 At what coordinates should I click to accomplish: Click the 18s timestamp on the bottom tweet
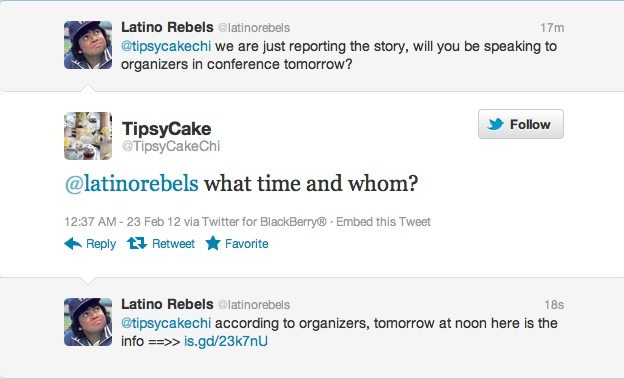coord(554,305)
